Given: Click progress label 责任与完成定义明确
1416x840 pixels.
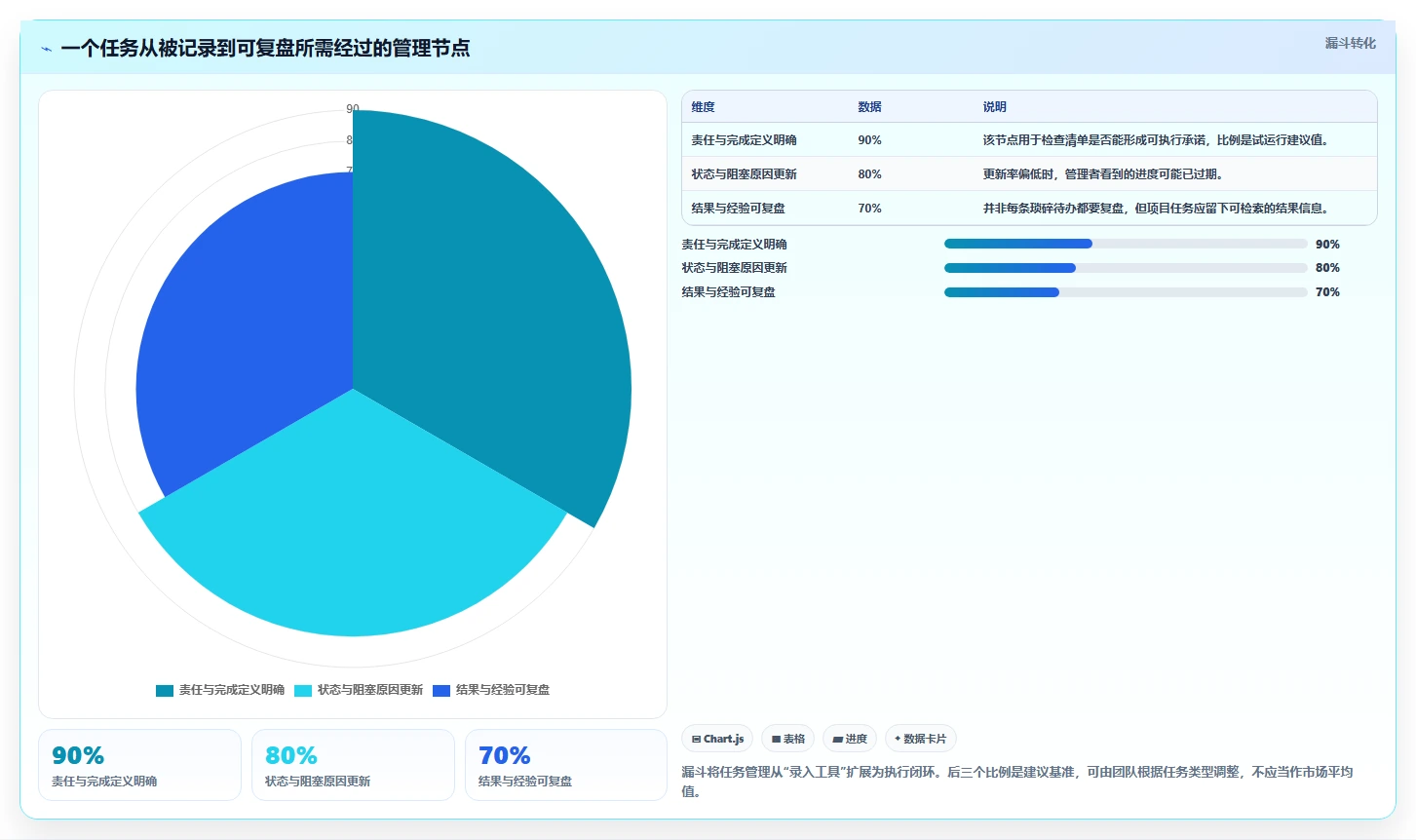Looking at the screenshot, I should (x=734, y=245).
